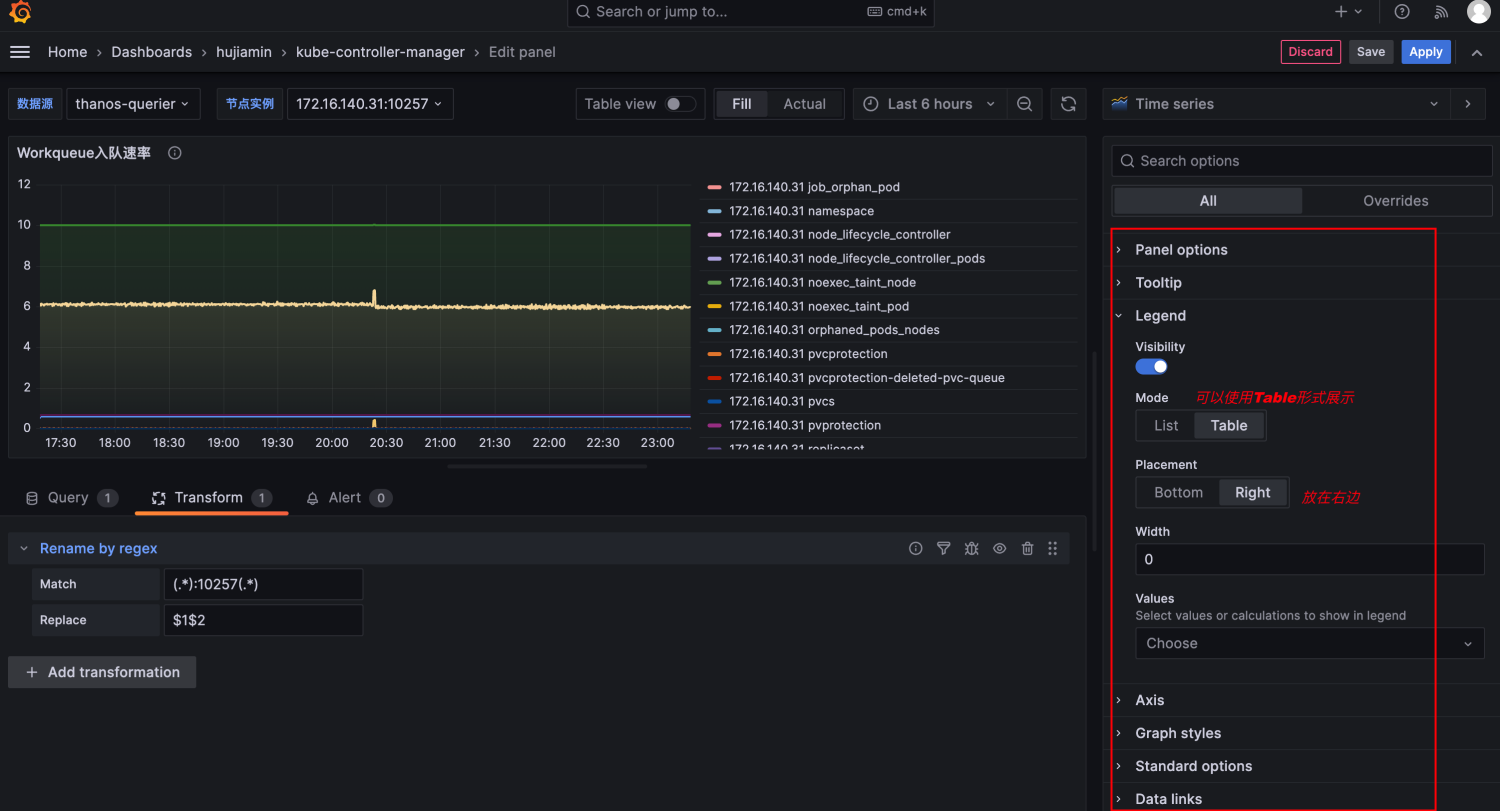Toggle the Table view switch
The image size is (1500, 811).
click(680, 104)
